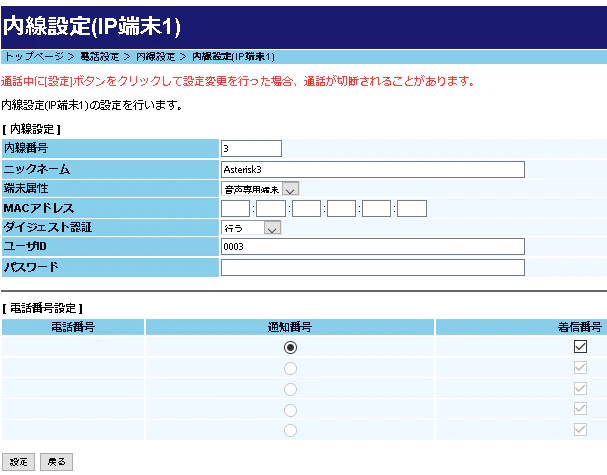Screen dimensions: 607x475
Task: Click the empty パスワード field
Action: pos(373,268)
